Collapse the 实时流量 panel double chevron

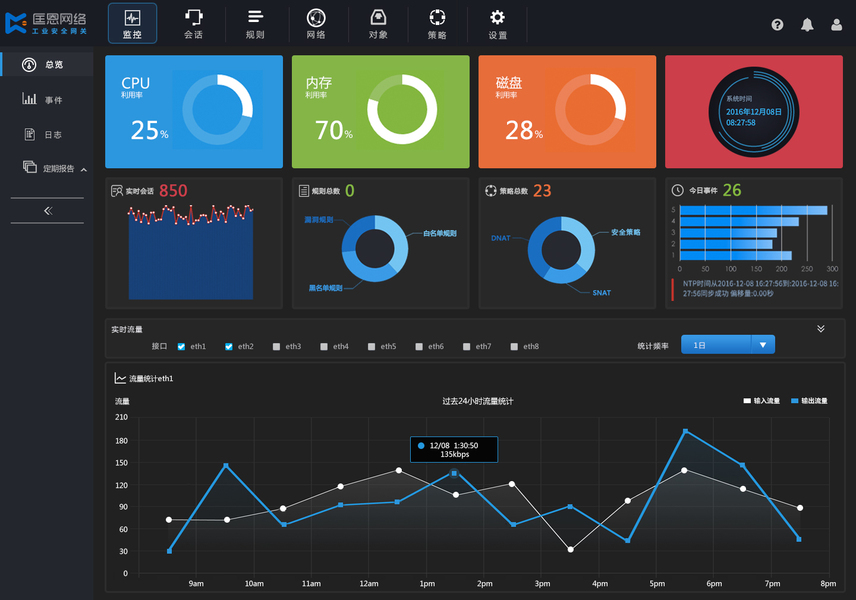(x=821, y=329)
